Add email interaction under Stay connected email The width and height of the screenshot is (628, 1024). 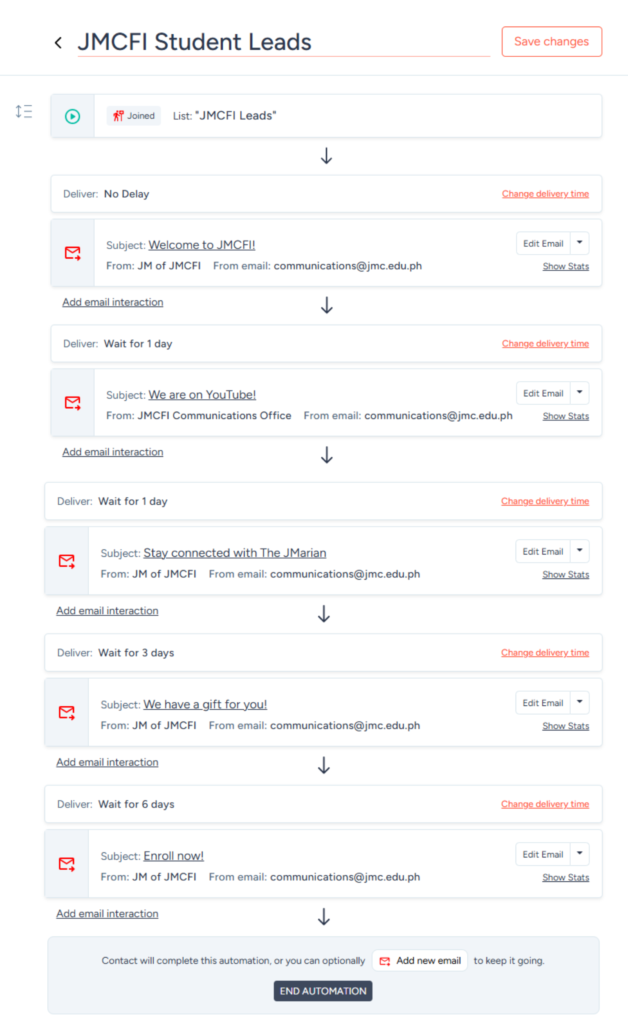pos(107,611)
